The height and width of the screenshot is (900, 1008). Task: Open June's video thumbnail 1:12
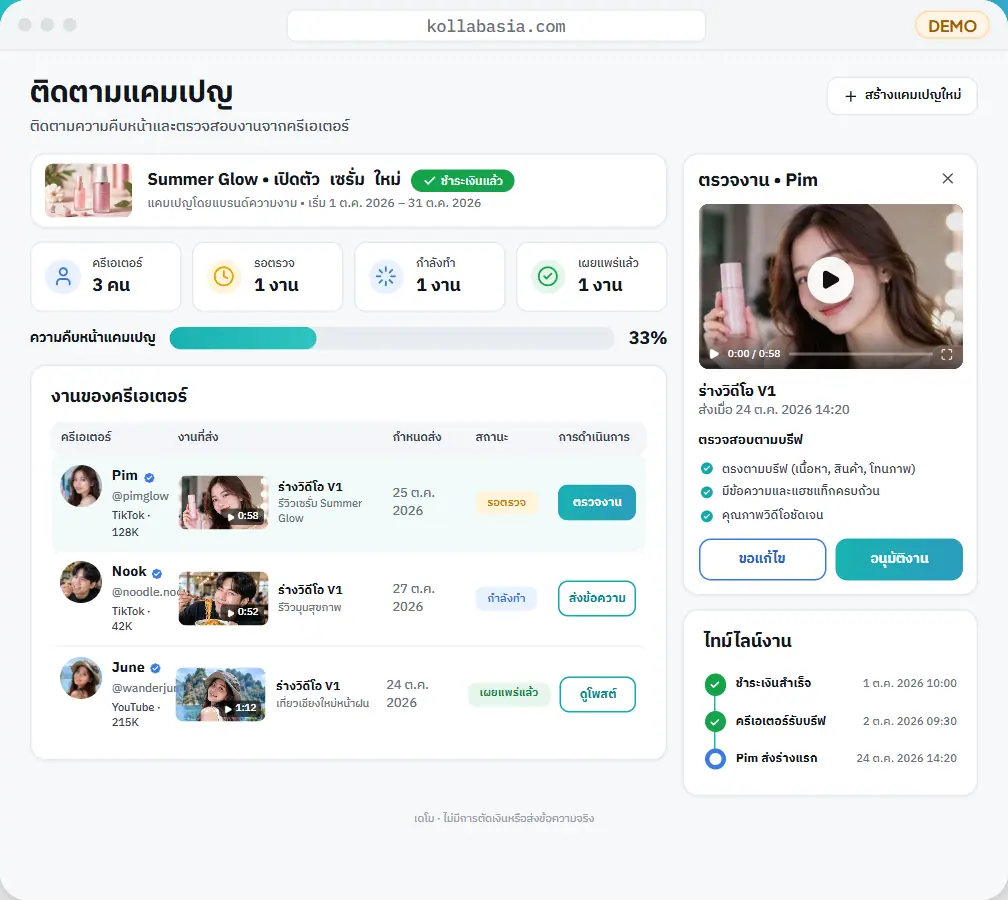pyautogui.click(x=220, y=694)
